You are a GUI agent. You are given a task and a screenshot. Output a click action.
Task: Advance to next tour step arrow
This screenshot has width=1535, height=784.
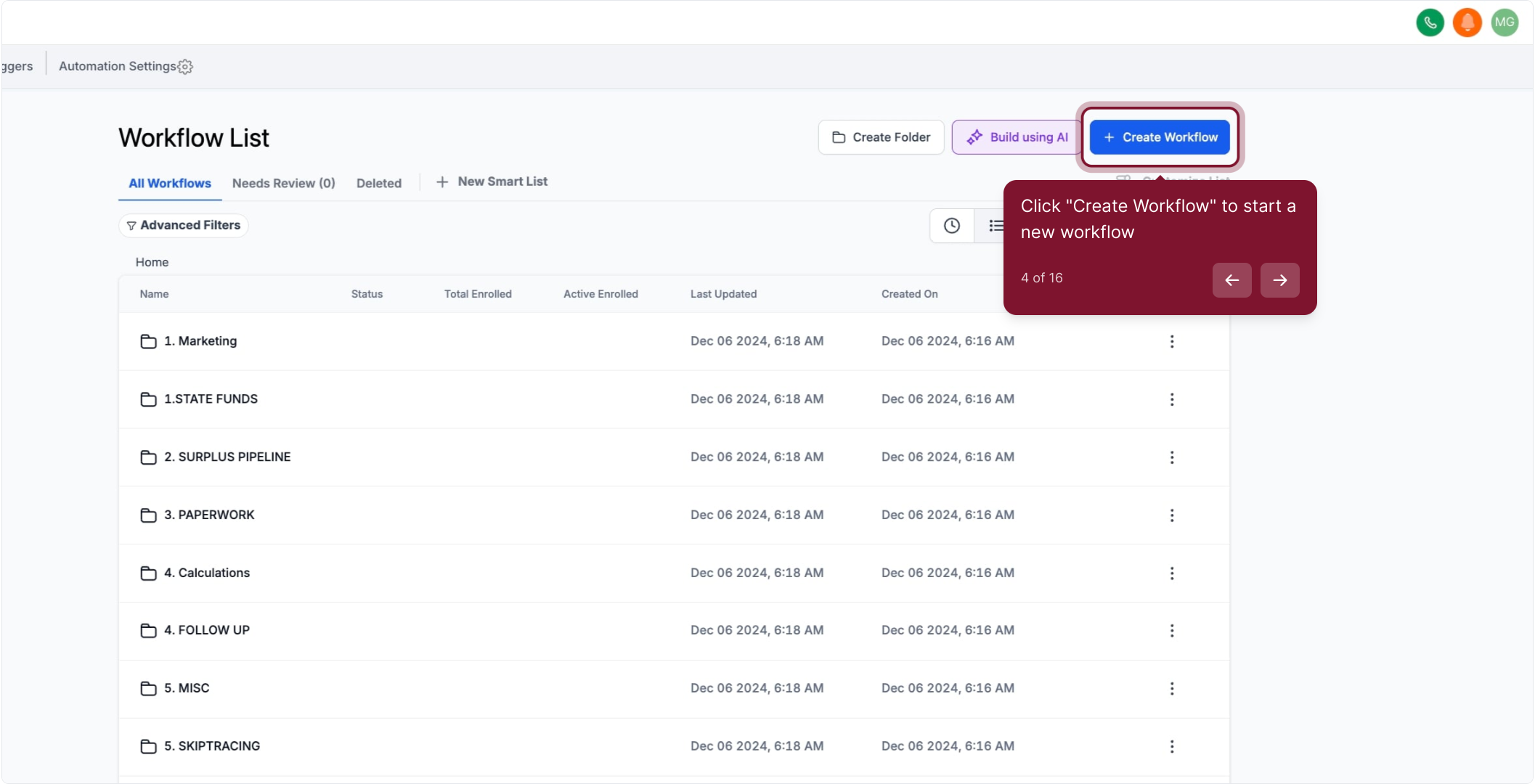pyautogui.click(x=1279, y=280)
